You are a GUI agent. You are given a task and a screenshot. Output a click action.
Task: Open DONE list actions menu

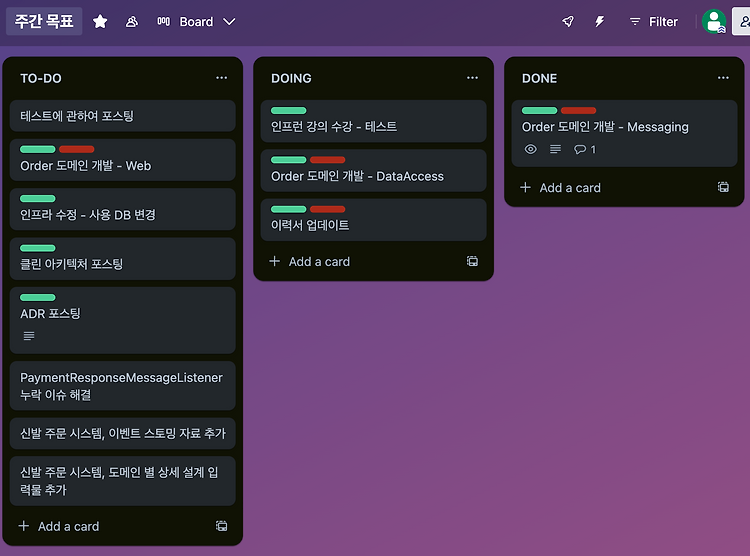(723, 78)
